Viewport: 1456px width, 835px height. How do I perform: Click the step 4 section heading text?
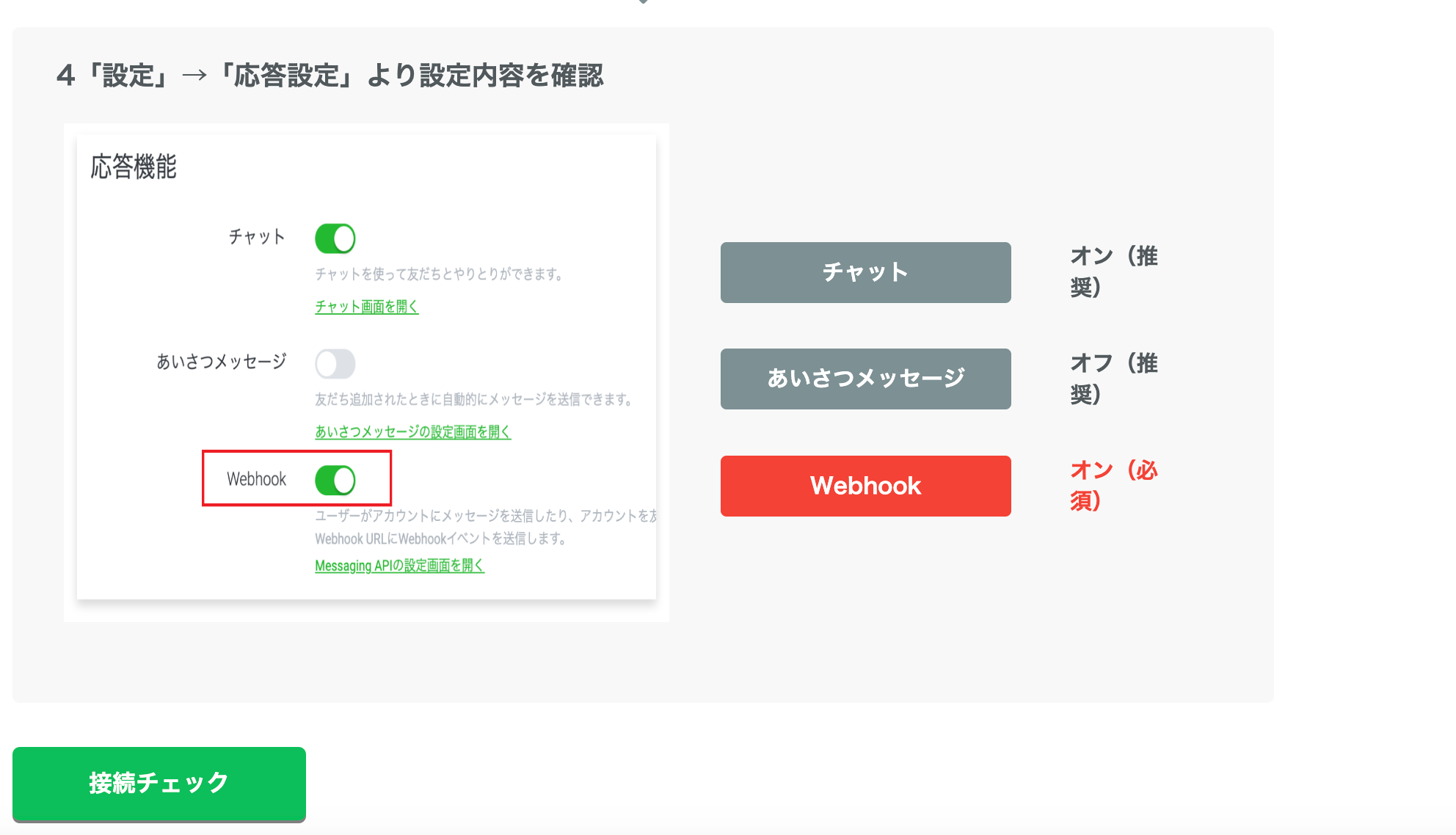(x=332, y=74)
